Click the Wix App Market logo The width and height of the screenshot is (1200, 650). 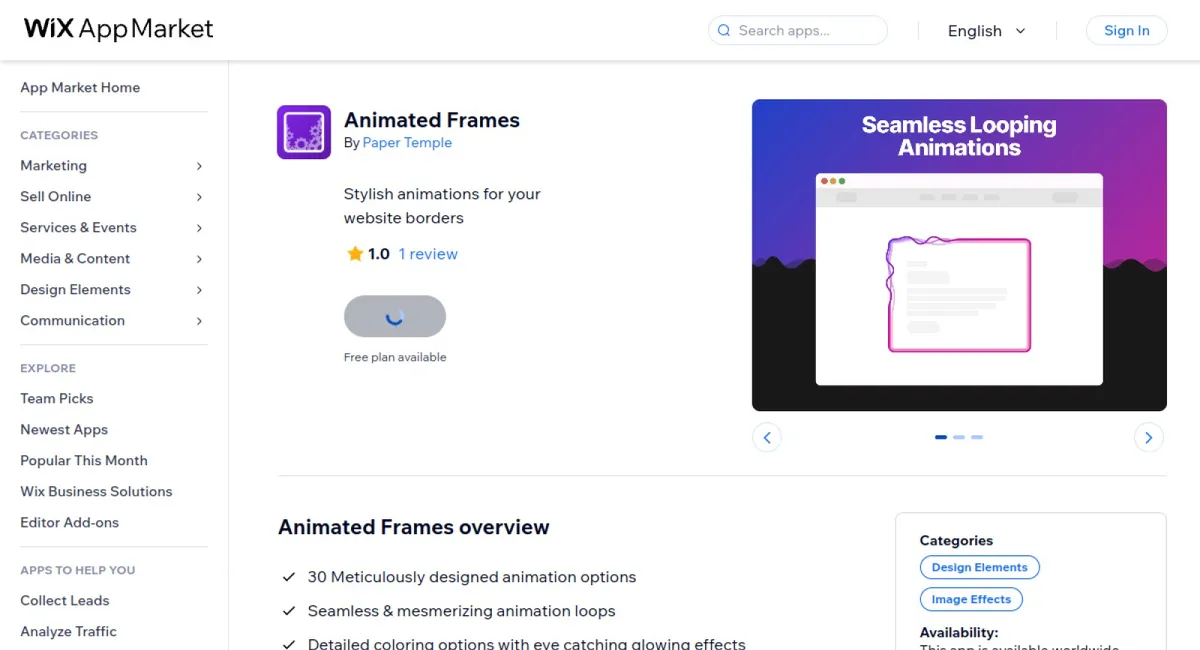click(118, 29)
